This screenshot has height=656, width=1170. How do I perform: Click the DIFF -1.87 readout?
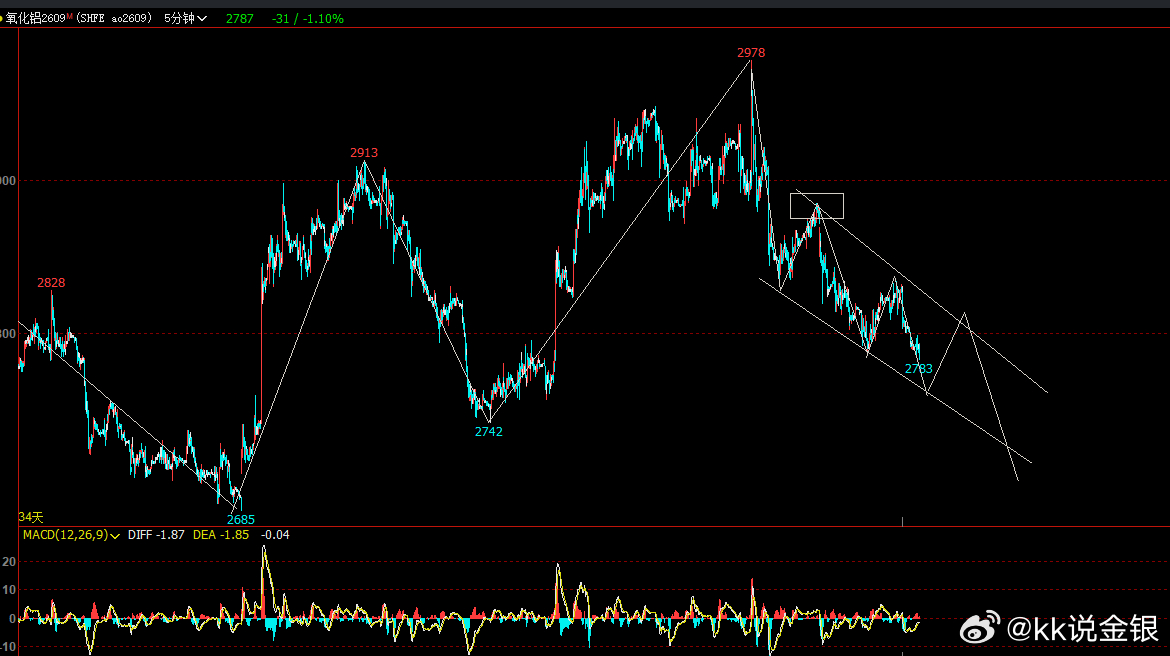[156, 535]
